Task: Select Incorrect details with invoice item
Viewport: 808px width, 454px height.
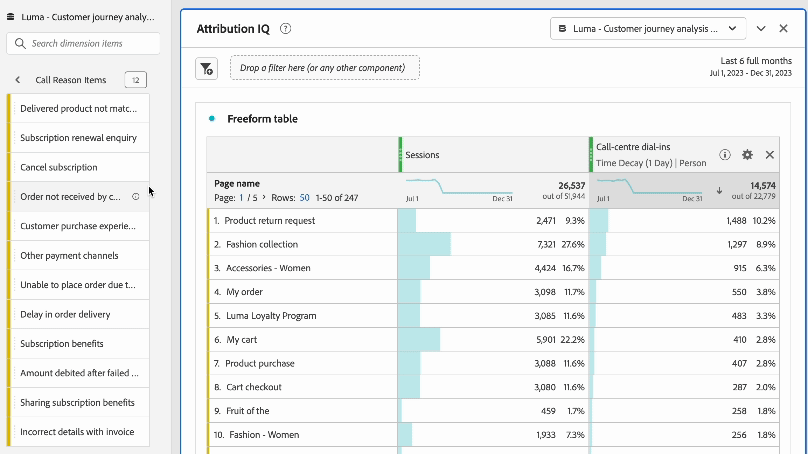Action: [x=78, y=432]
